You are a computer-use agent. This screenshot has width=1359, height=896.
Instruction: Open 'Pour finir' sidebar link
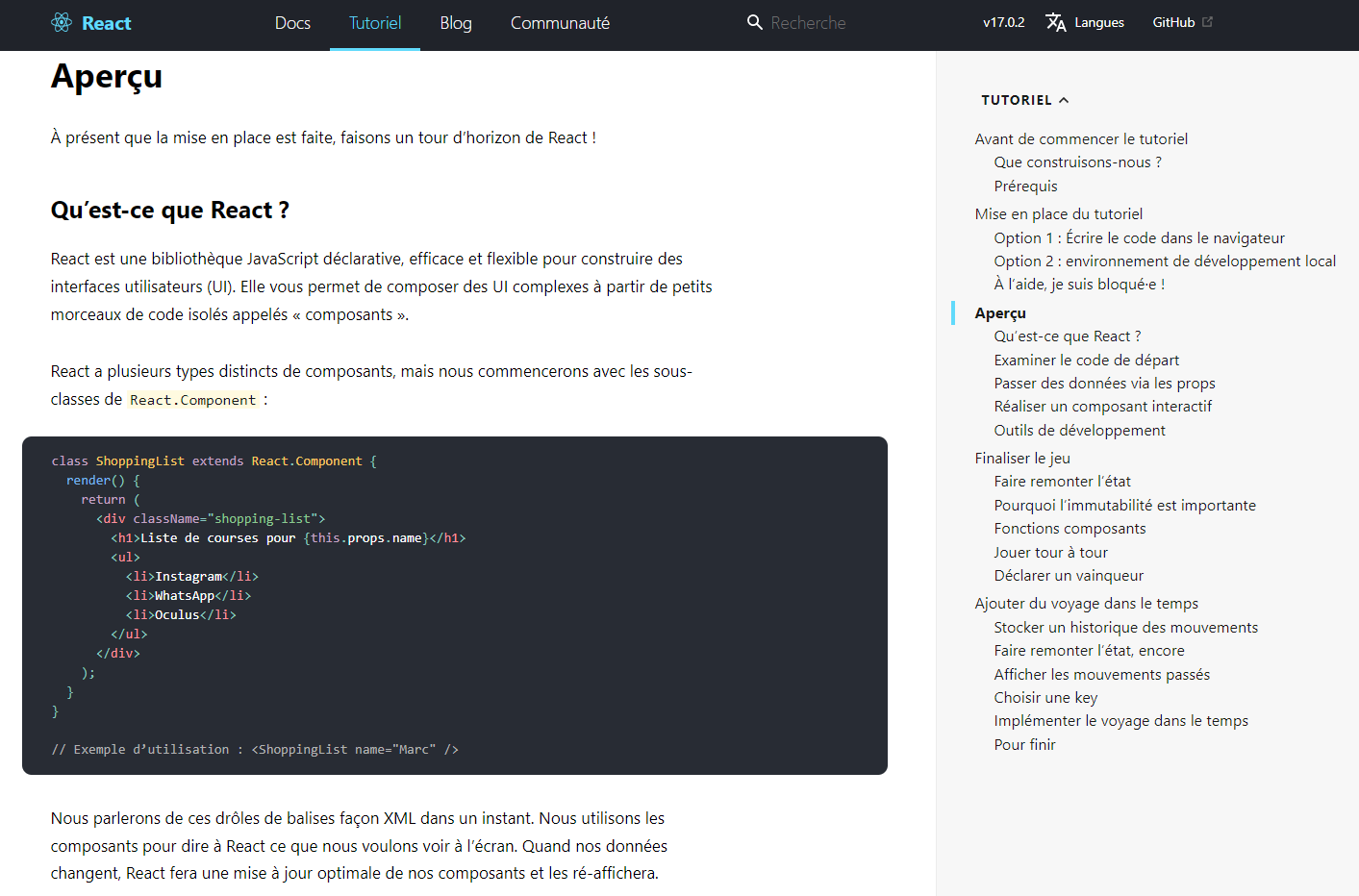click(1024, 745)
